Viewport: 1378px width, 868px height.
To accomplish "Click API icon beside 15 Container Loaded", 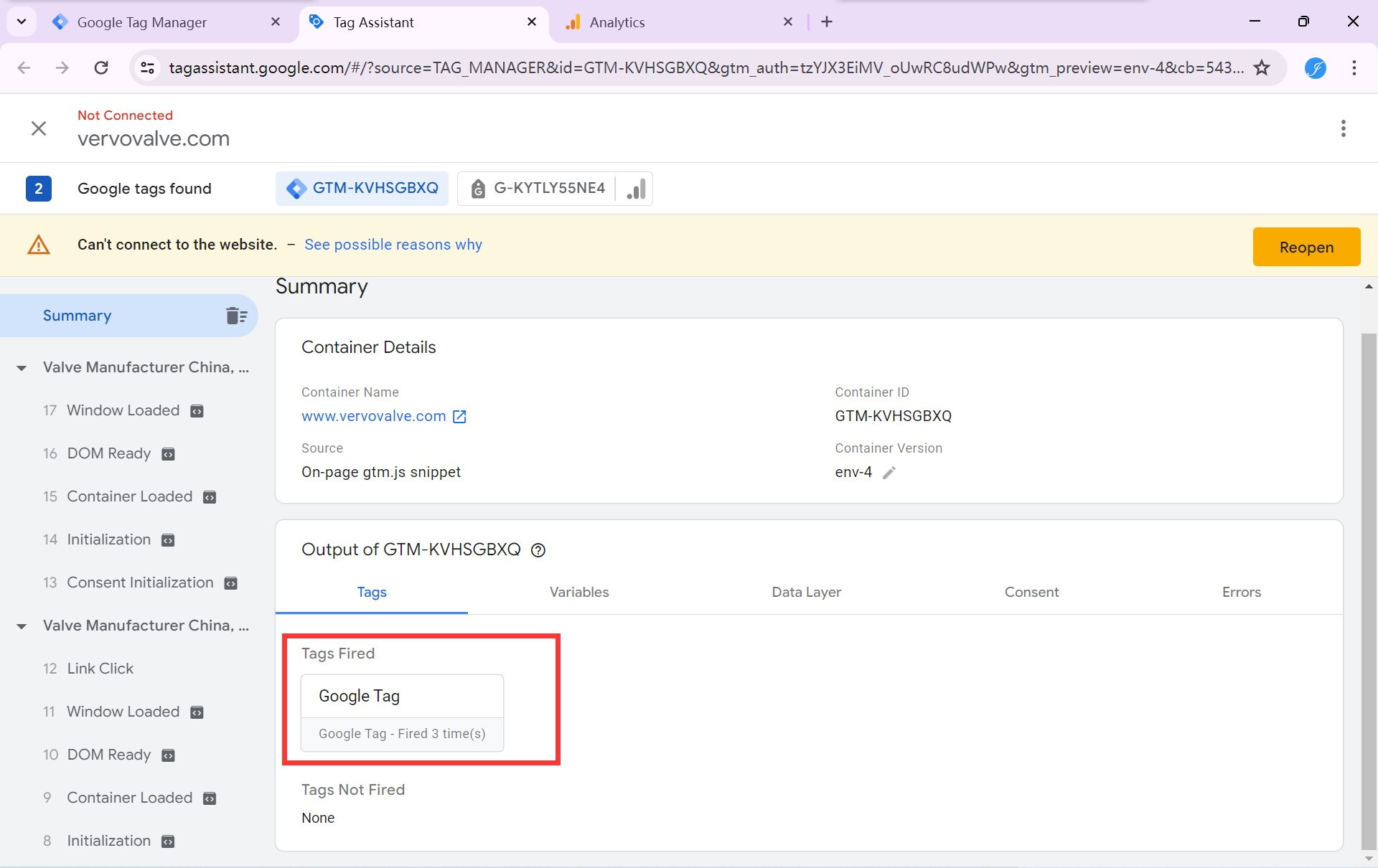I will point(210,497).
